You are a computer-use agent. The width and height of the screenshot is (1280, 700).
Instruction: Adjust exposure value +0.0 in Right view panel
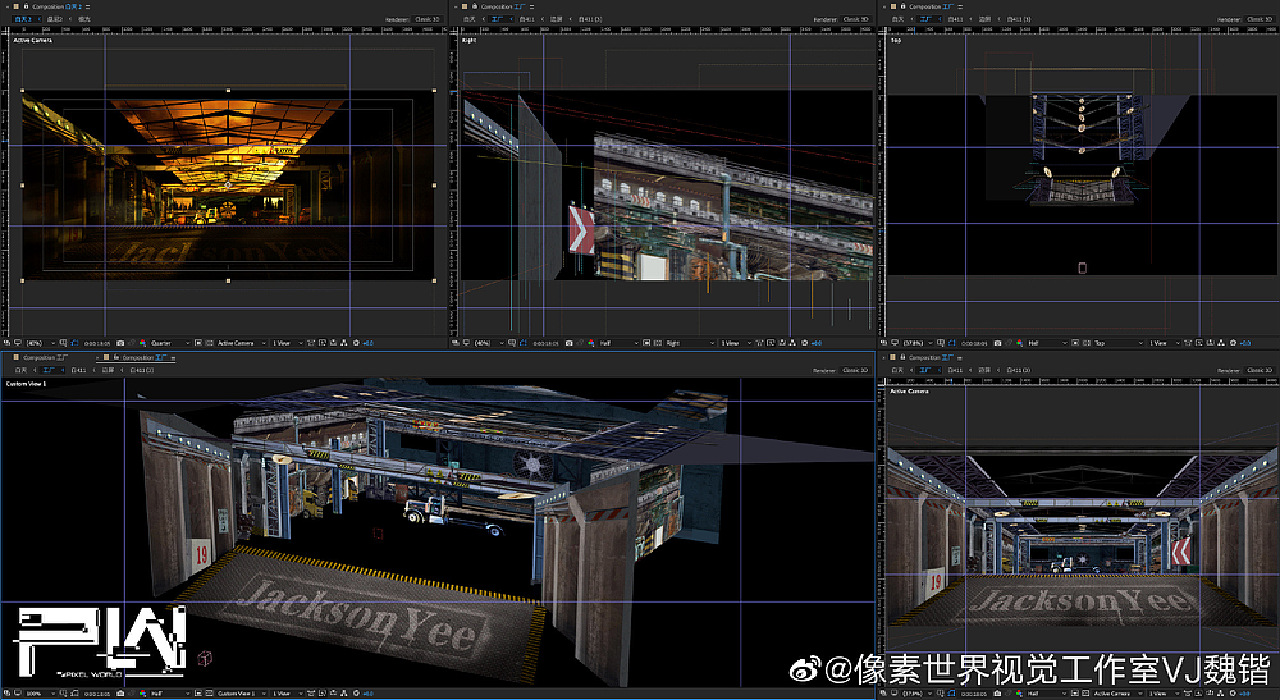coord(816,343)
